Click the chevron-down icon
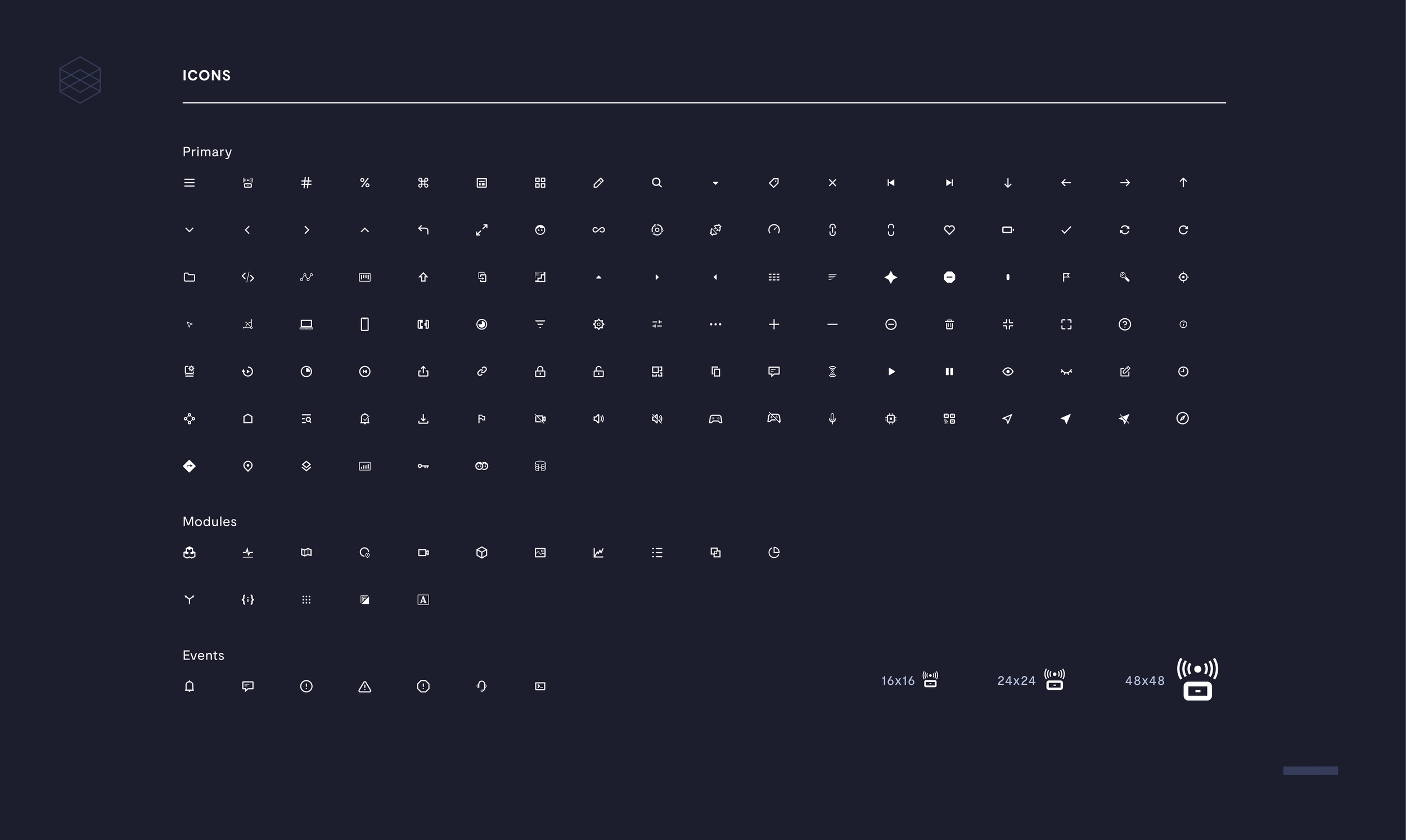 (x=189, y=230)
